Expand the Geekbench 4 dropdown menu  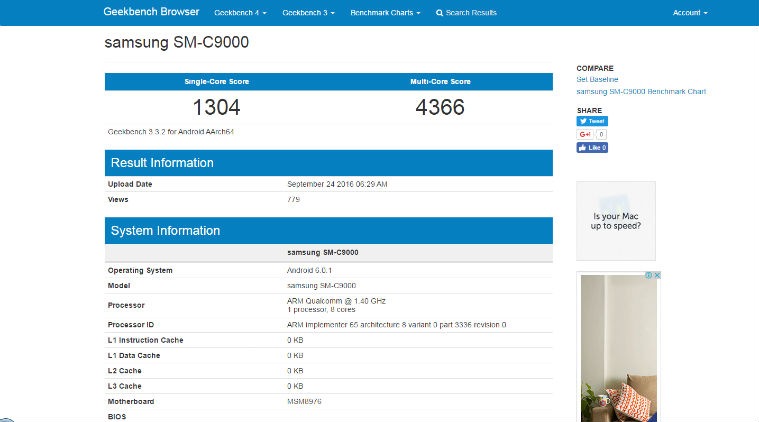click(x=240, y=13)
